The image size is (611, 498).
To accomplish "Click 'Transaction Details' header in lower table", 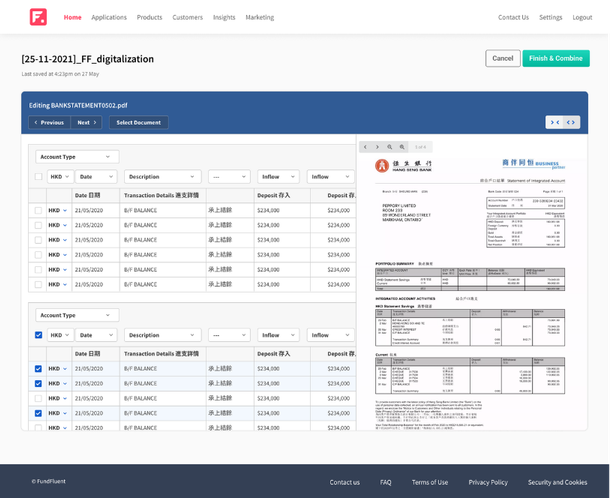I will click(161, 353).
